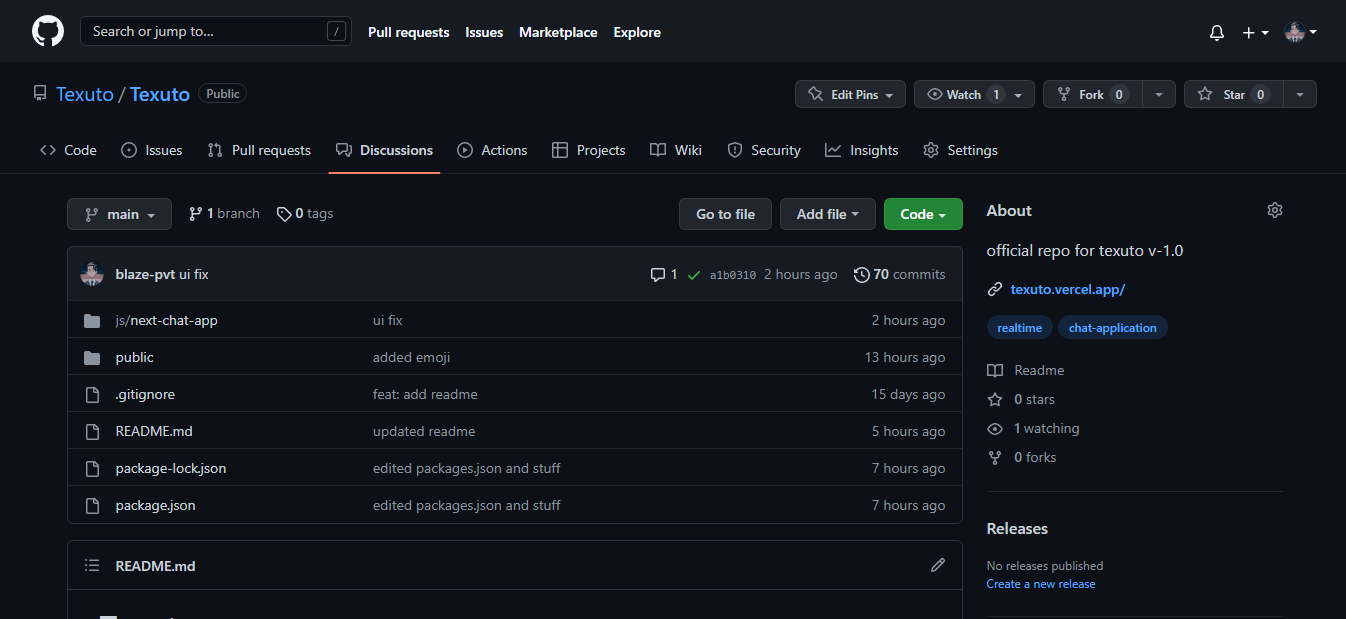Open the green Code dropdown
1346x619 pixels.
tap(923, 214)
